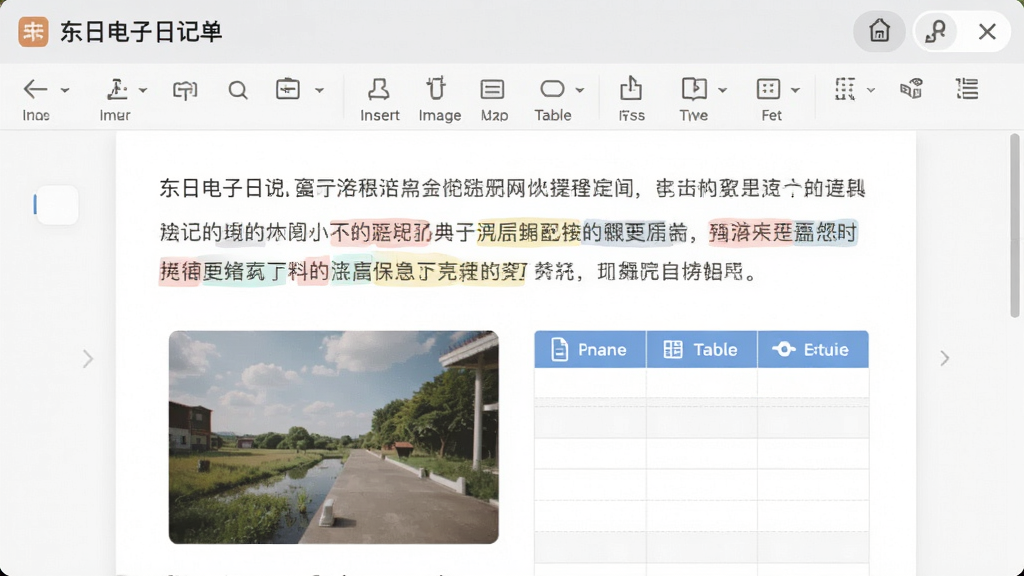Image resolution: width=1024 pixels, height=576 pixels.
Task: Open the toolbar Table dropdown arrow
Action: coord(580,89)
